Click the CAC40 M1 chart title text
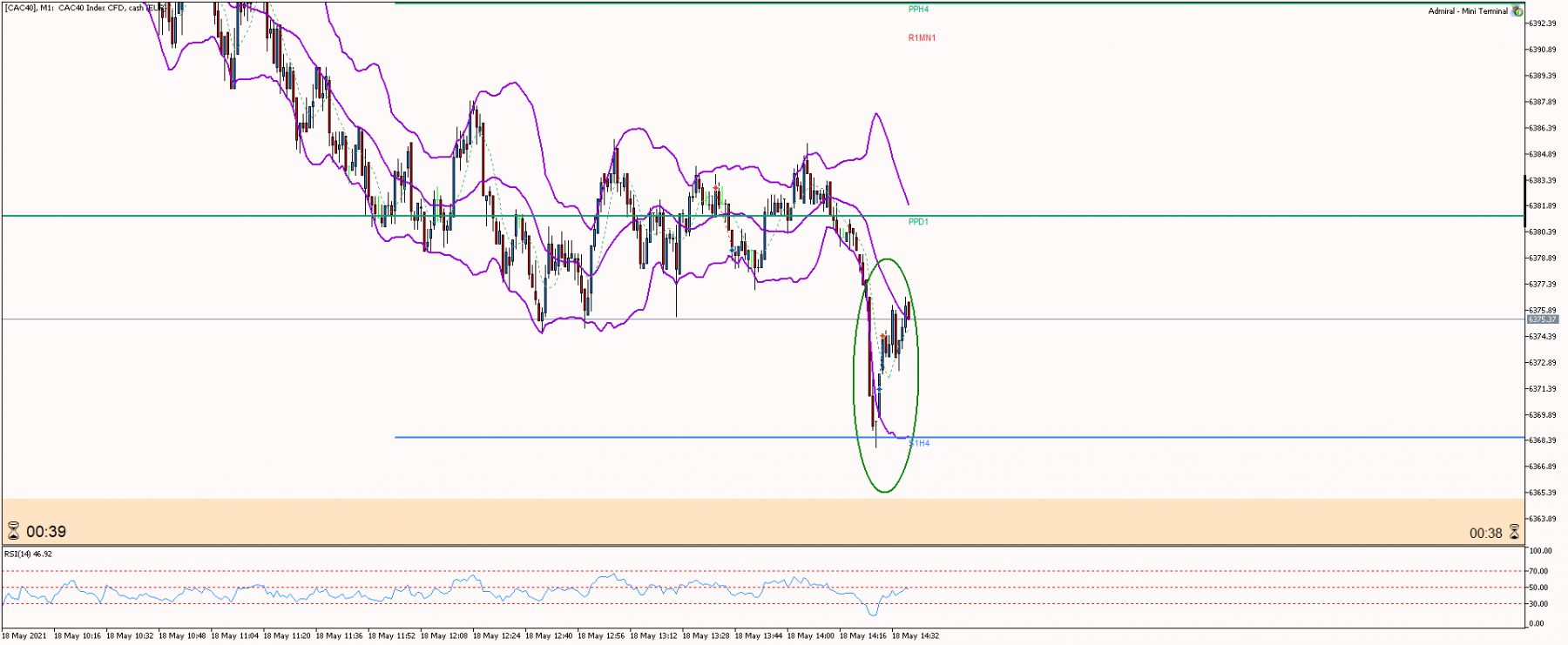 pos(84,8)
